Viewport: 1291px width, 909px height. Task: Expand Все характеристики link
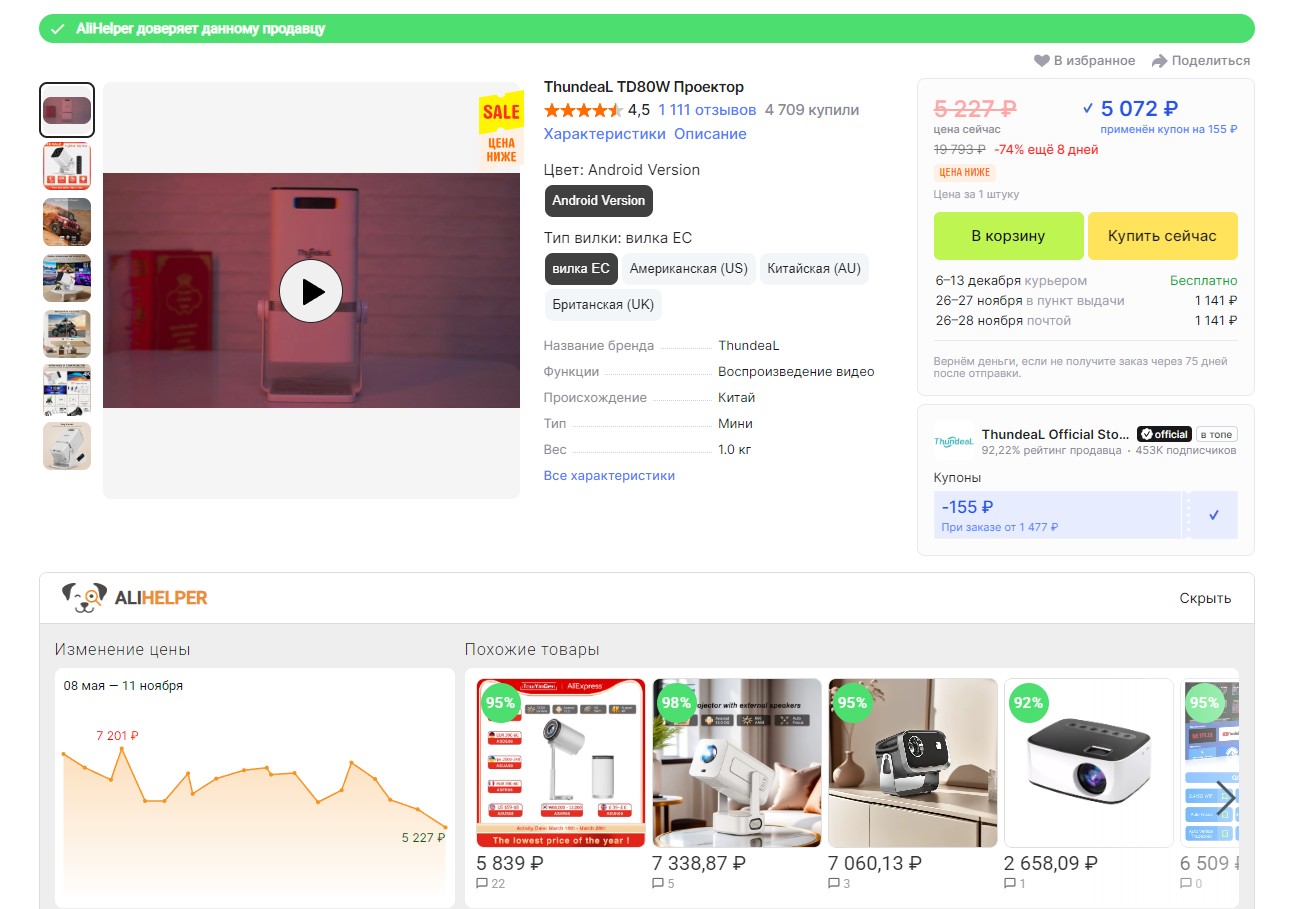[609, 476]
